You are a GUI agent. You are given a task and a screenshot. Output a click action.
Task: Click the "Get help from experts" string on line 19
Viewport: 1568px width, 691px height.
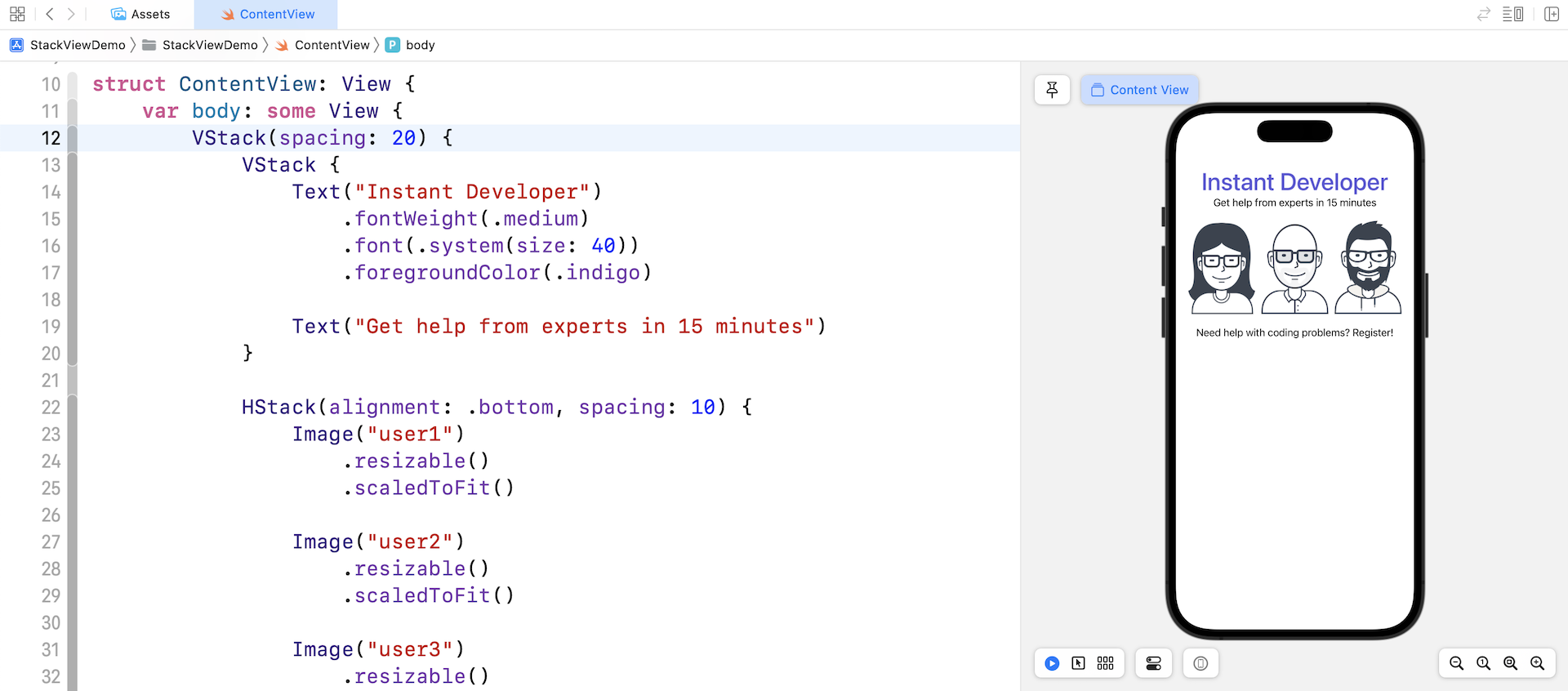coord(584,327)
